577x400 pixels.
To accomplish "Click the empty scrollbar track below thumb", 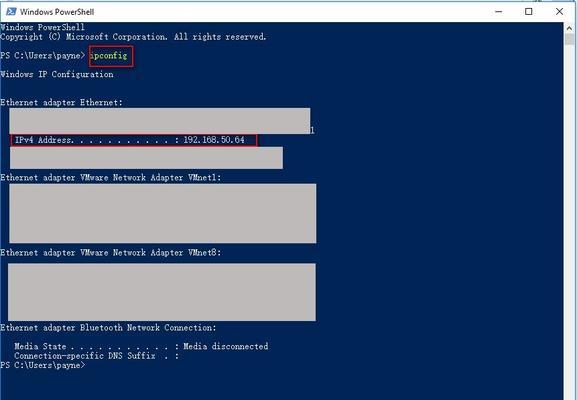I will point(569,221).
